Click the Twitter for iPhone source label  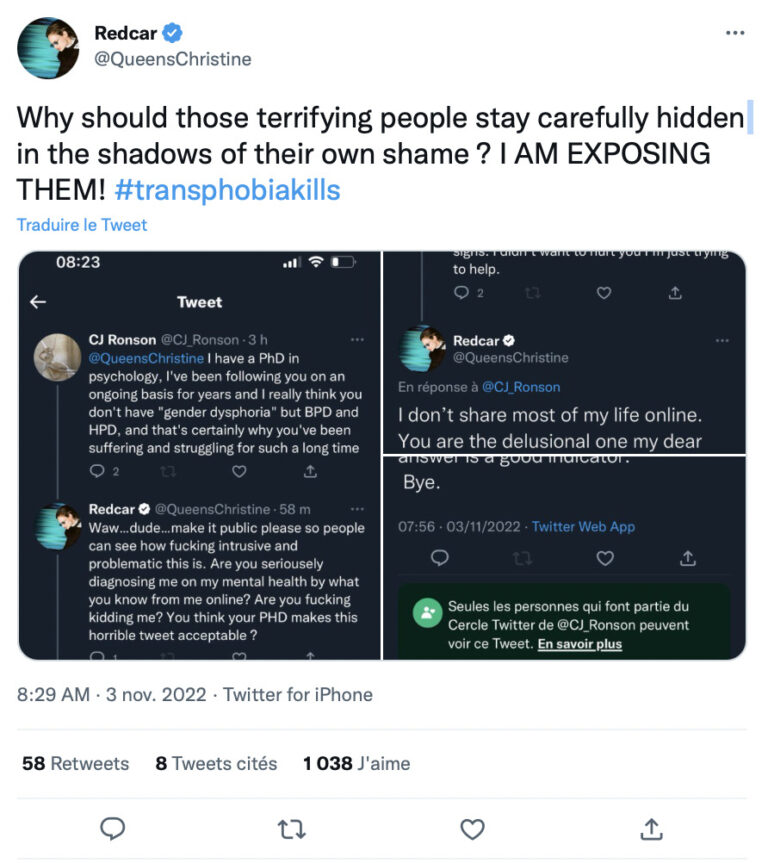[x=298, y=694]
